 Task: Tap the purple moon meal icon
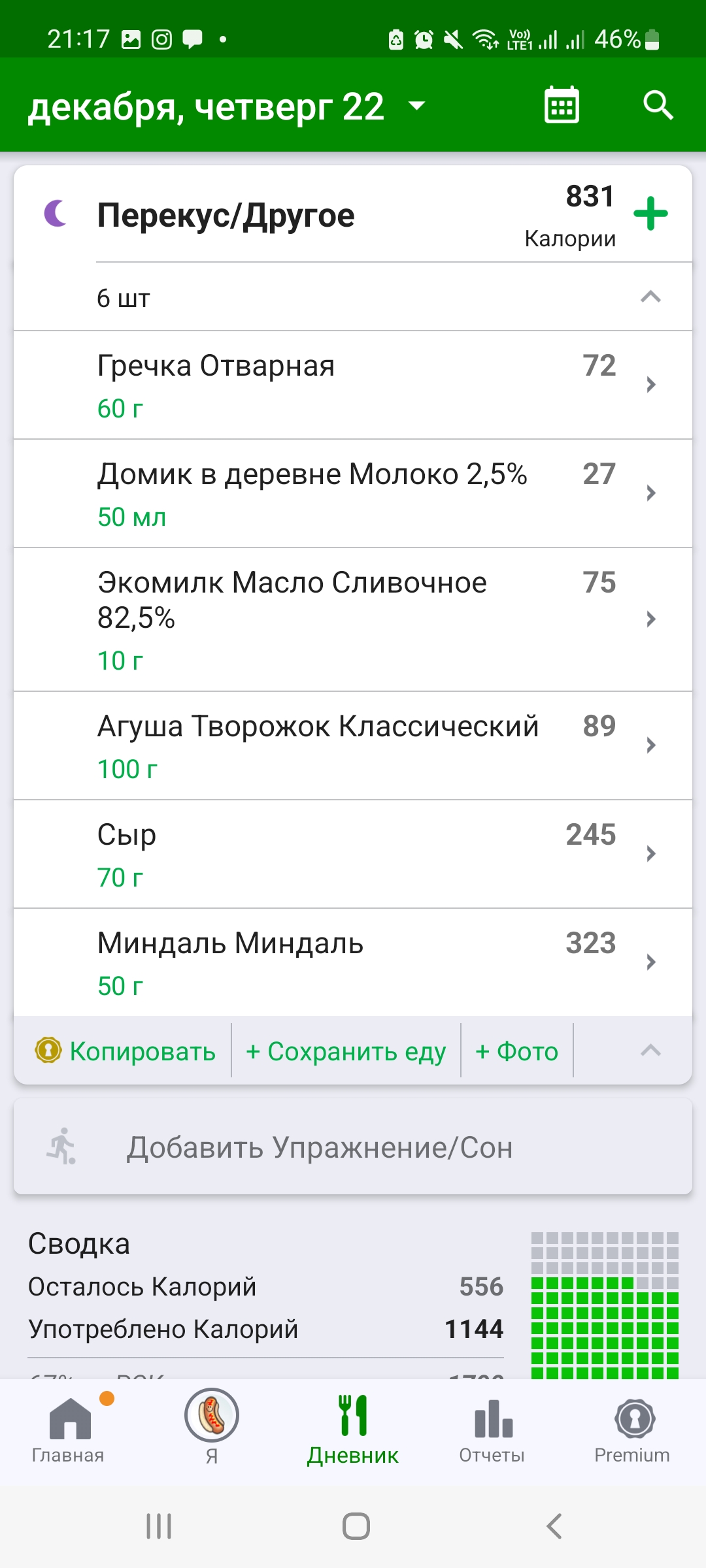56,214
